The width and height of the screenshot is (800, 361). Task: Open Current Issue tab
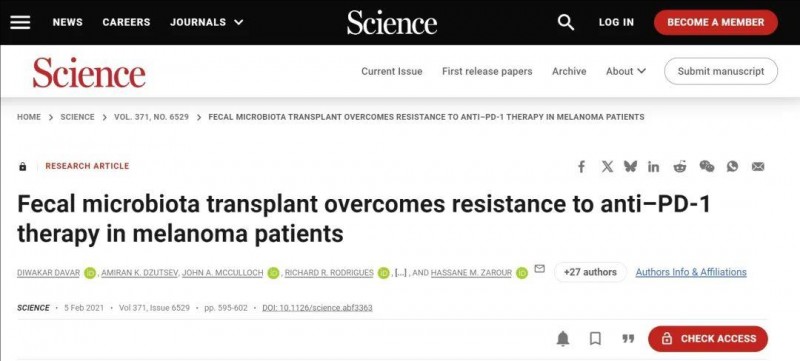coord(392,71)
